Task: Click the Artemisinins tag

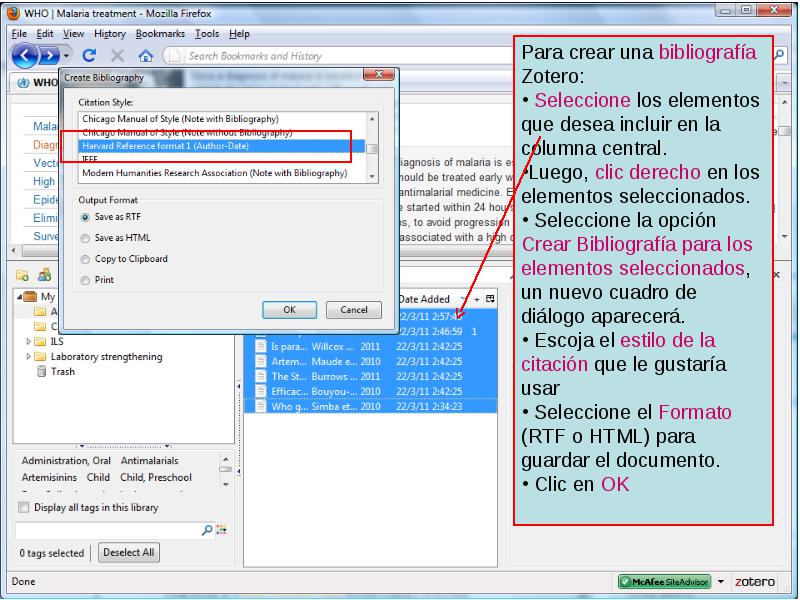Action: click(x=49, y=478)
